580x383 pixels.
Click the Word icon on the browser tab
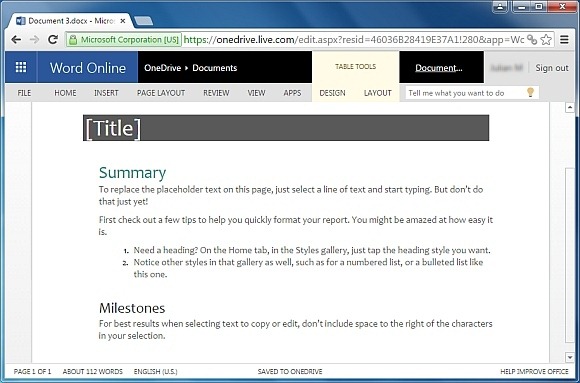[x=21, y=21]
